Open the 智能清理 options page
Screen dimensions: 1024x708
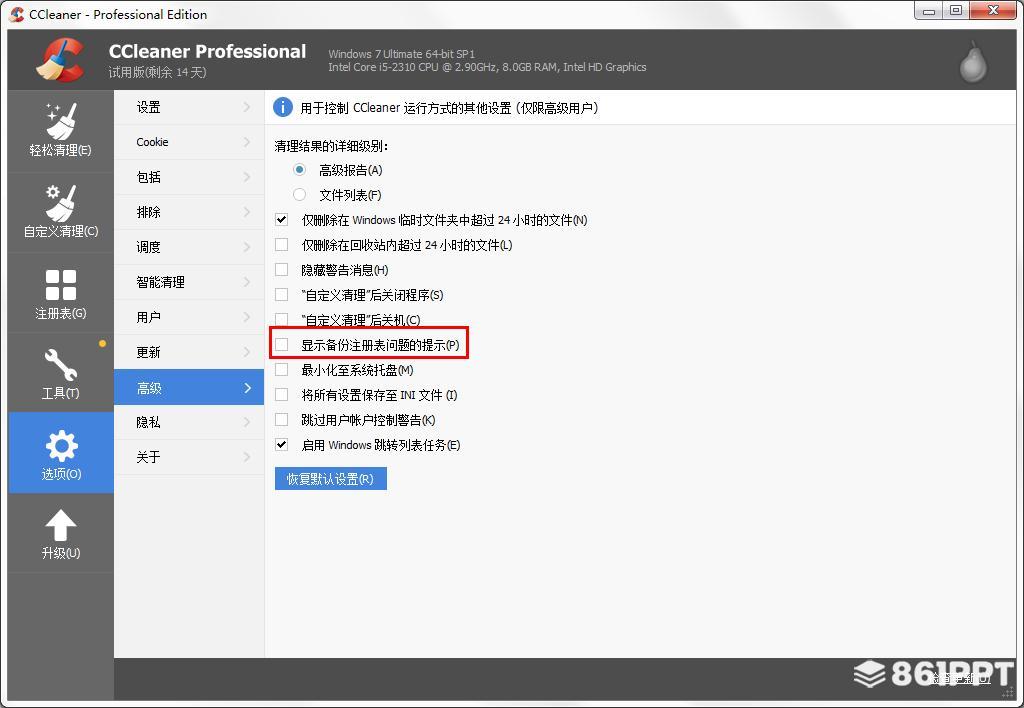point(189,282)
